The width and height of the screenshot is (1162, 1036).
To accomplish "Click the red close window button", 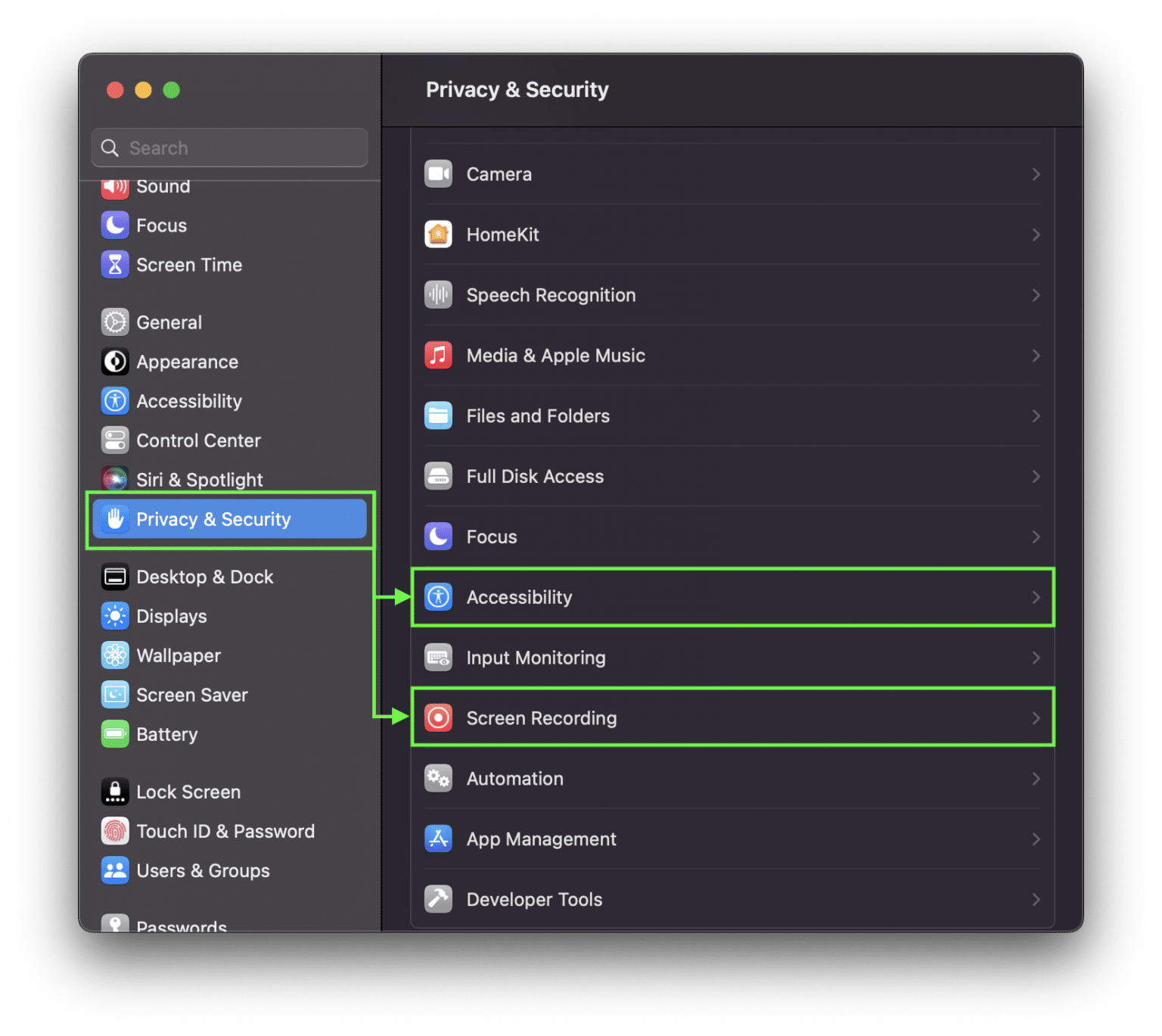I will click(115, 90).
